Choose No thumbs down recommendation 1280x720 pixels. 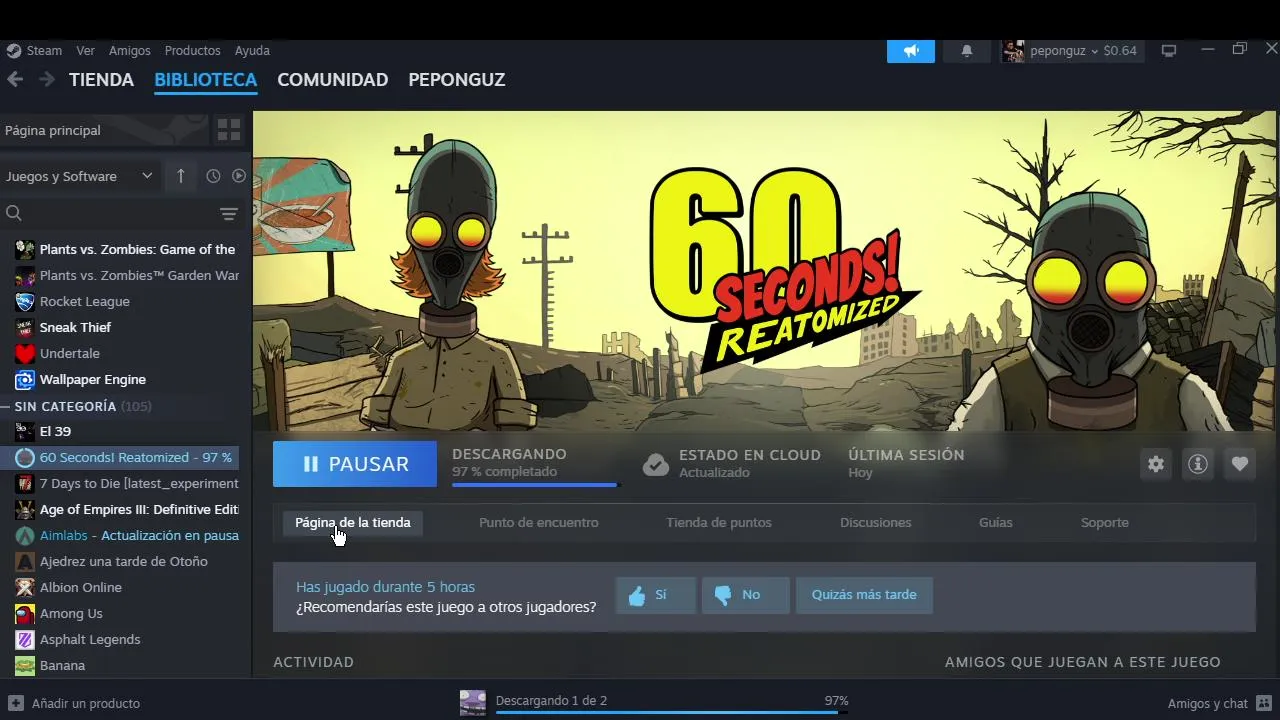[745, 595]
